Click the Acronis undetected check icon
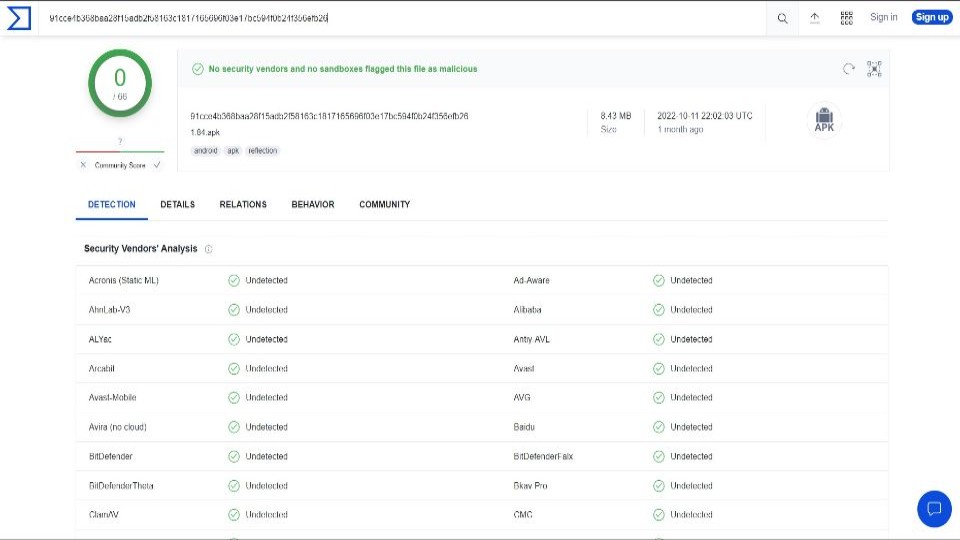Image resolution: width=960 pixels, height=540 pixels. click(x=234, y=280)
